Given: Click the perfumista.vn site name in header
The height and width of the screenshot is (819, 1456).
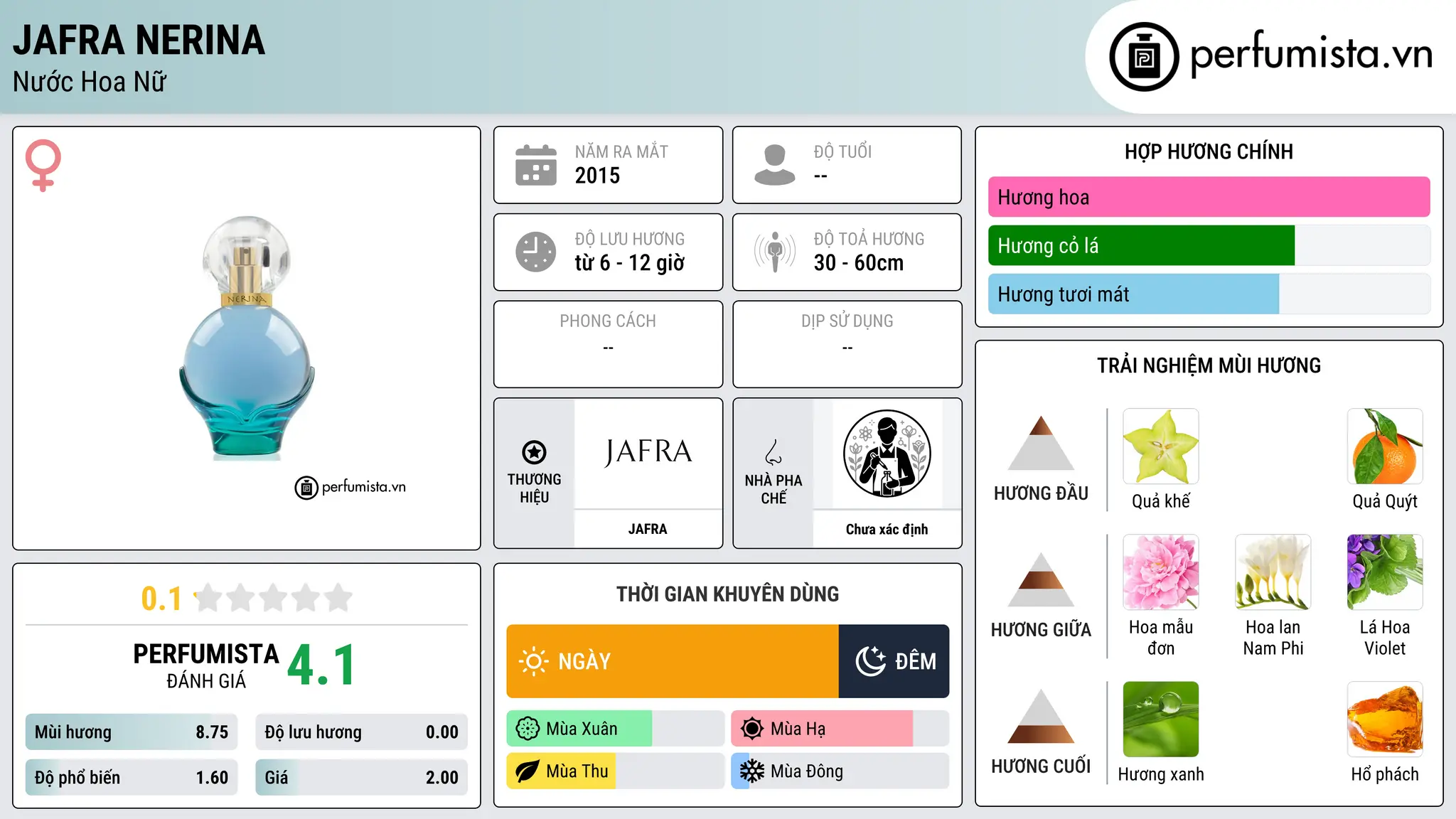Looking at the screenshot, I should tap(1311, 54).
